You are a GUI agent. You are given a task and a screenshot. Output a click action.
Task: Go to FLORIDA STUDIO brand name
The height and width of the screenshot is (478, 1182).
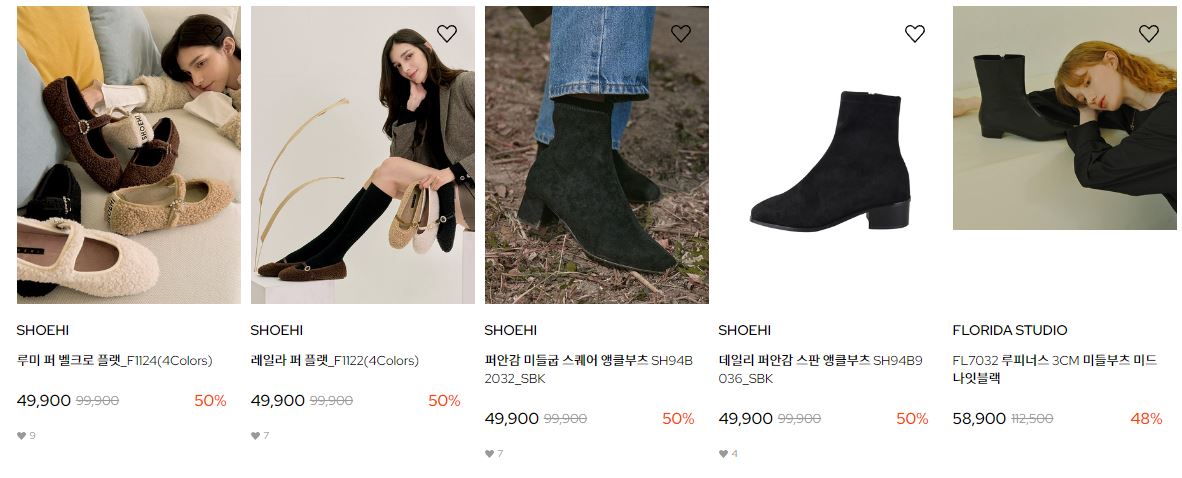(x=1010, y=330)
